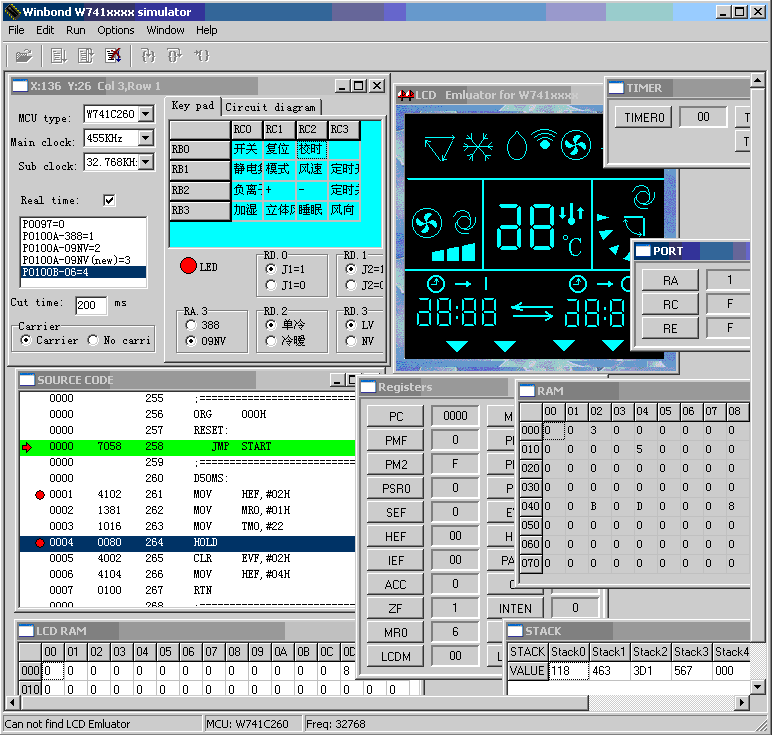Screen dimensions: 772x735
Task: Open the MCU type dropdown
Action: pos(146,114)
